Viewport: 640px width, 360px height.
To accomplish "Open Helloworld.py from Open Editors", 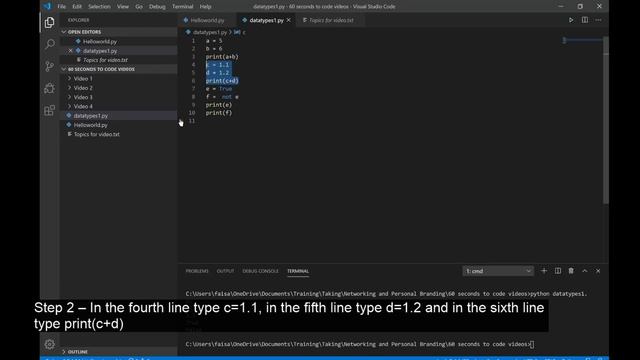I will (100, 41).
